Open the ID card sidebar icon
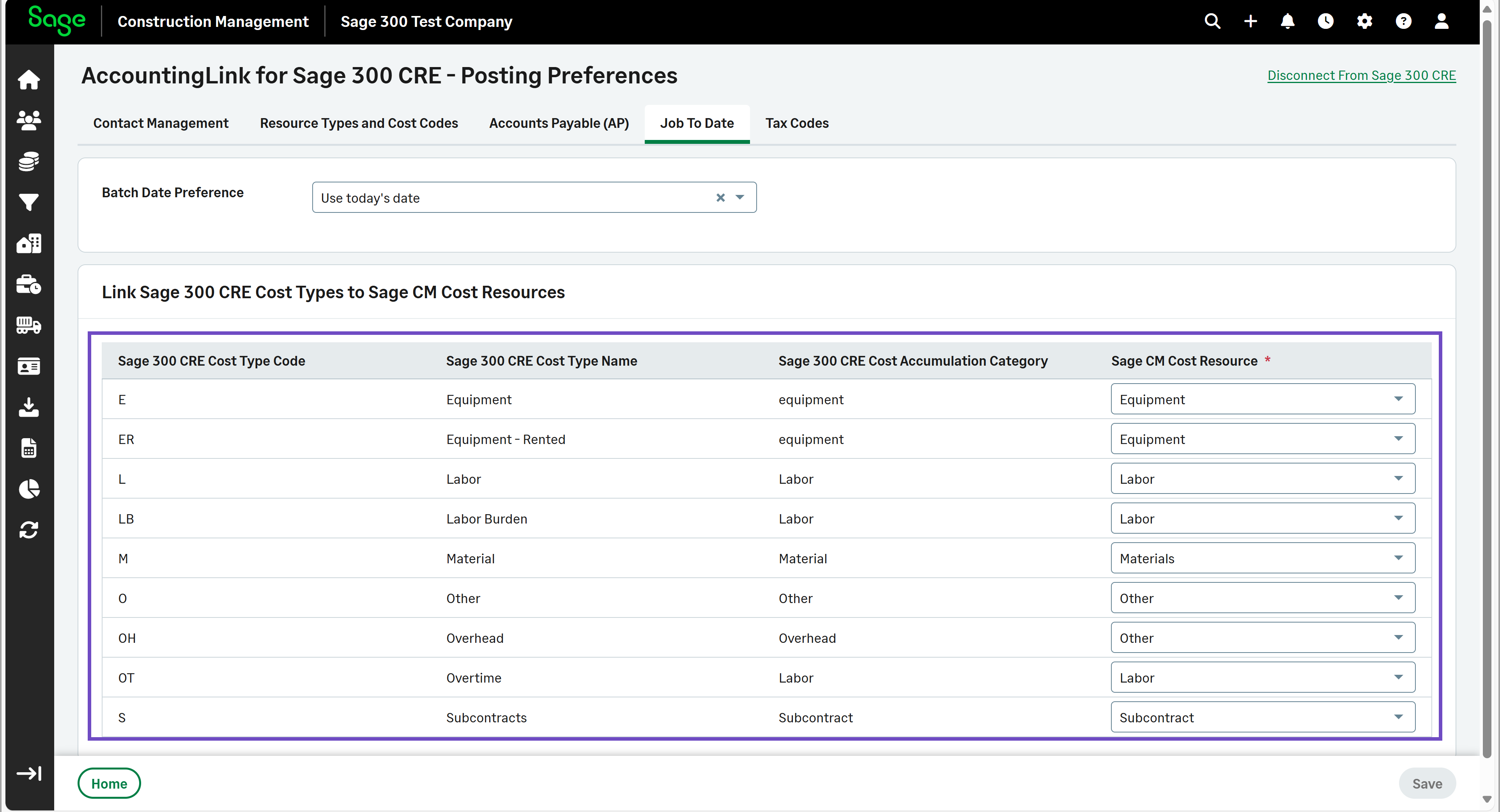Image resolution: width=1500 pixels, height=812 pixels. point(28,366)
